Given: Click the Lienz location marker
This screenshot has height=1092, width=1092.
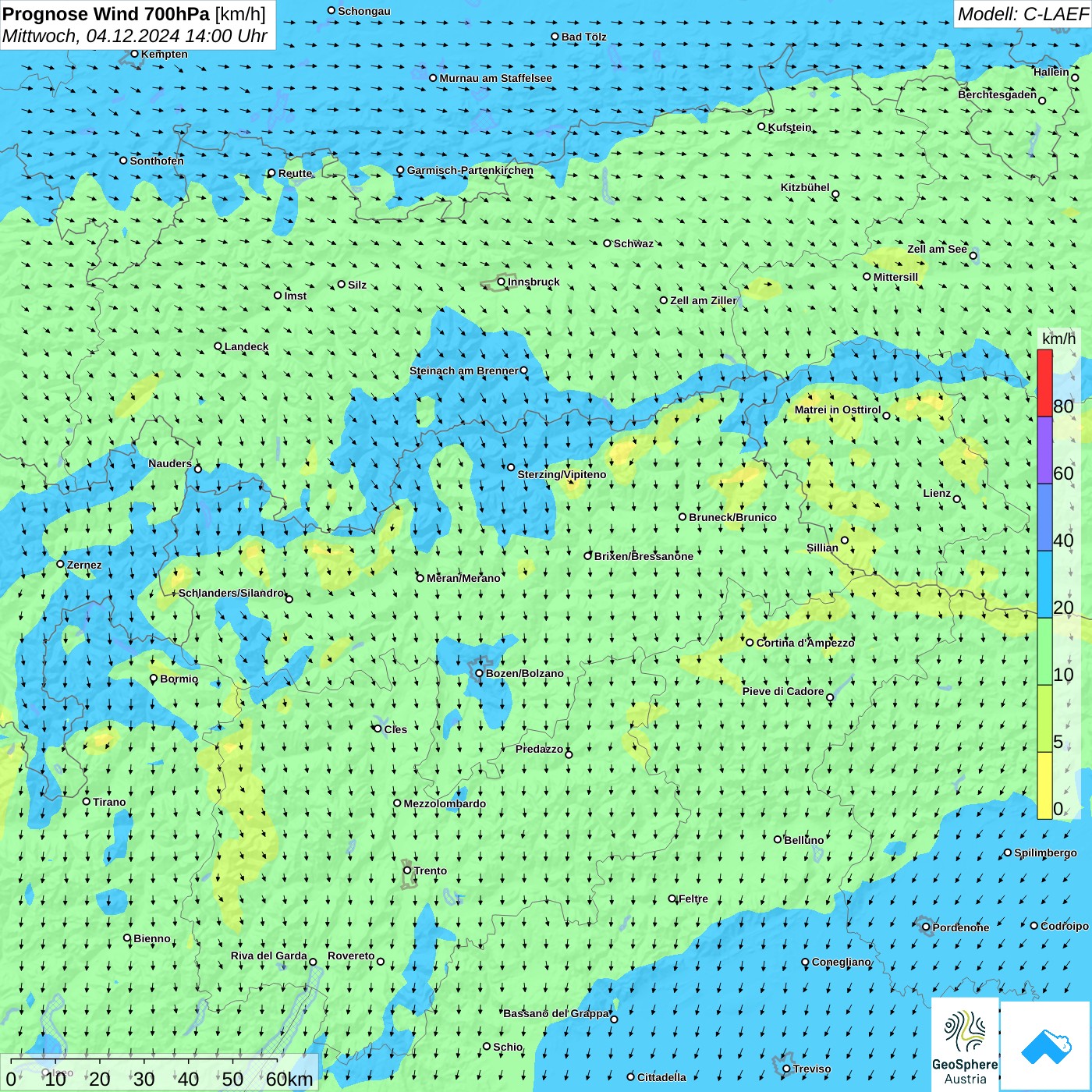Looking at the screenshot, I should point(957,499).
